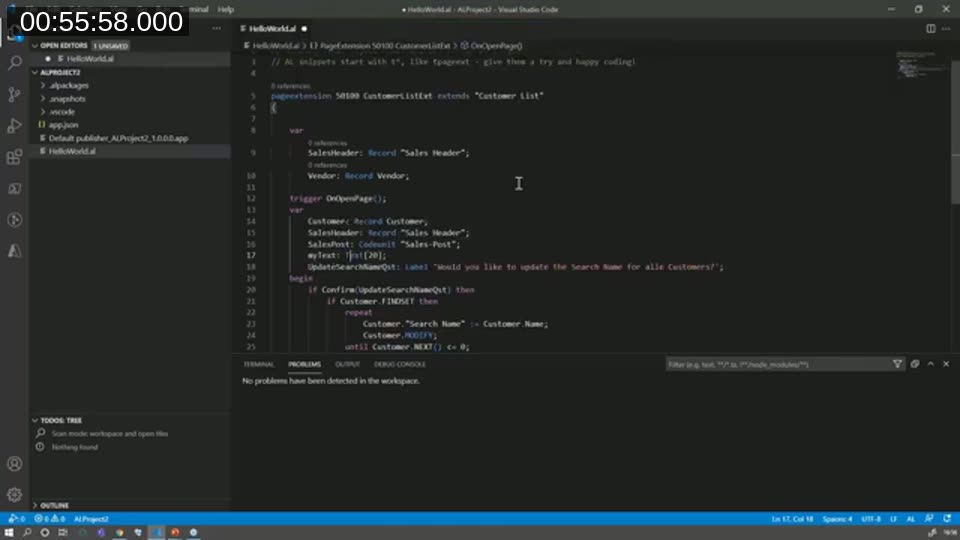Click AL language mode in status bar
Screen dimensions: 960x540
click(x=910, y=519)
